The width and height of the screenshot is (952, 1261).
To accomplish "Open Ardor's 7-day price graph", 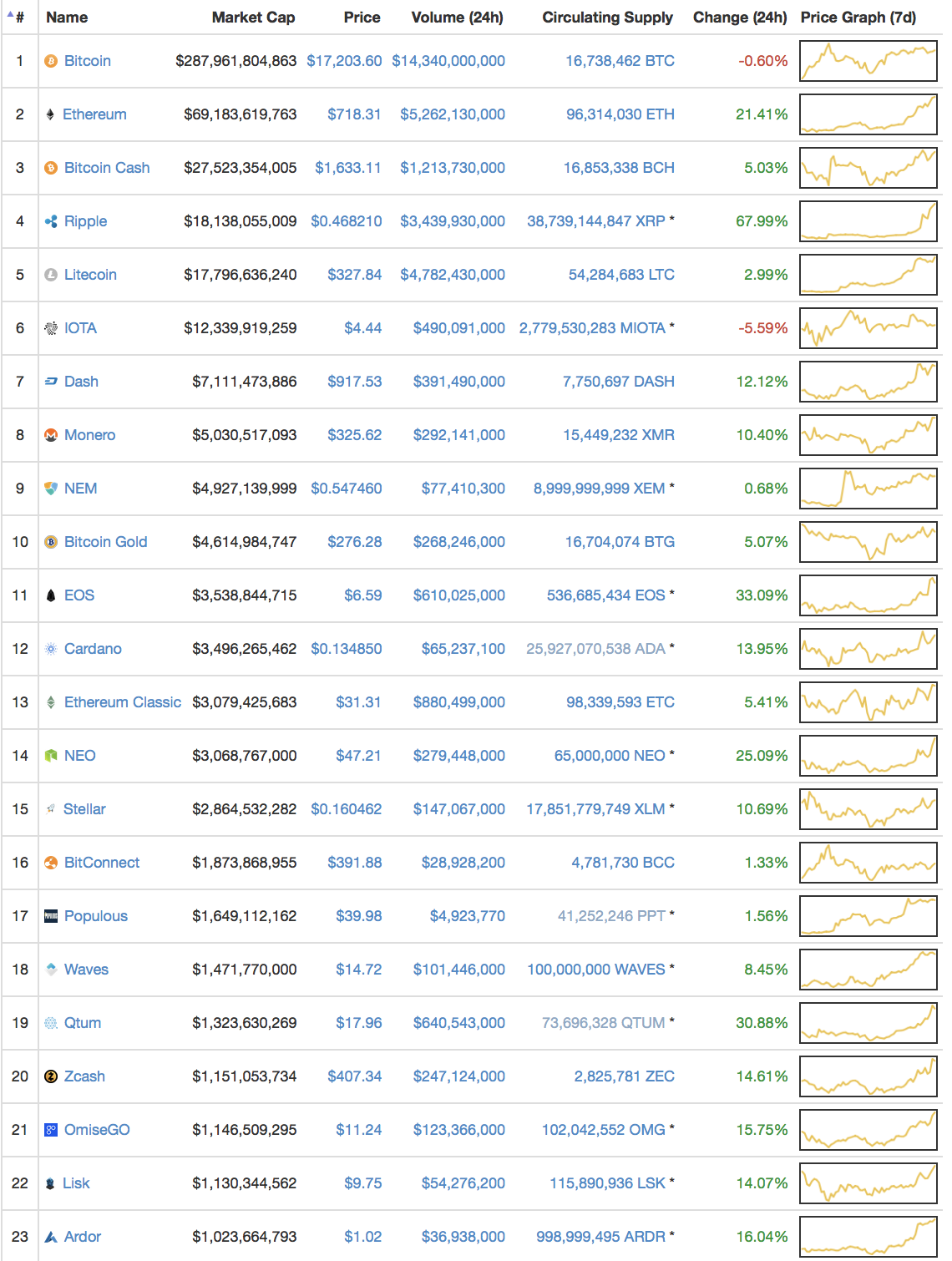I will (868, 1237).
